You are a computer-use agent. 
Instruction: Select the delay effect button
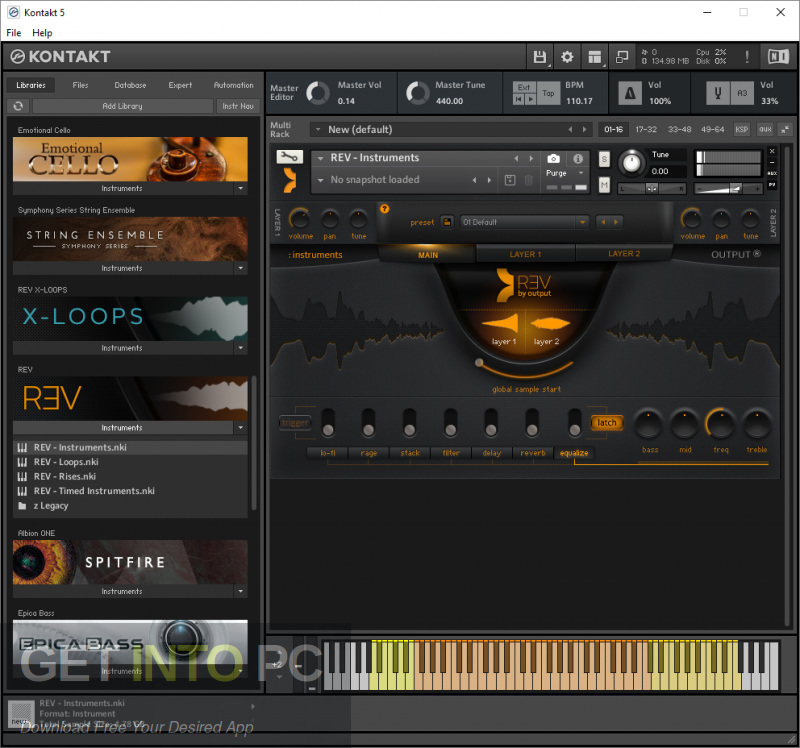491,453
